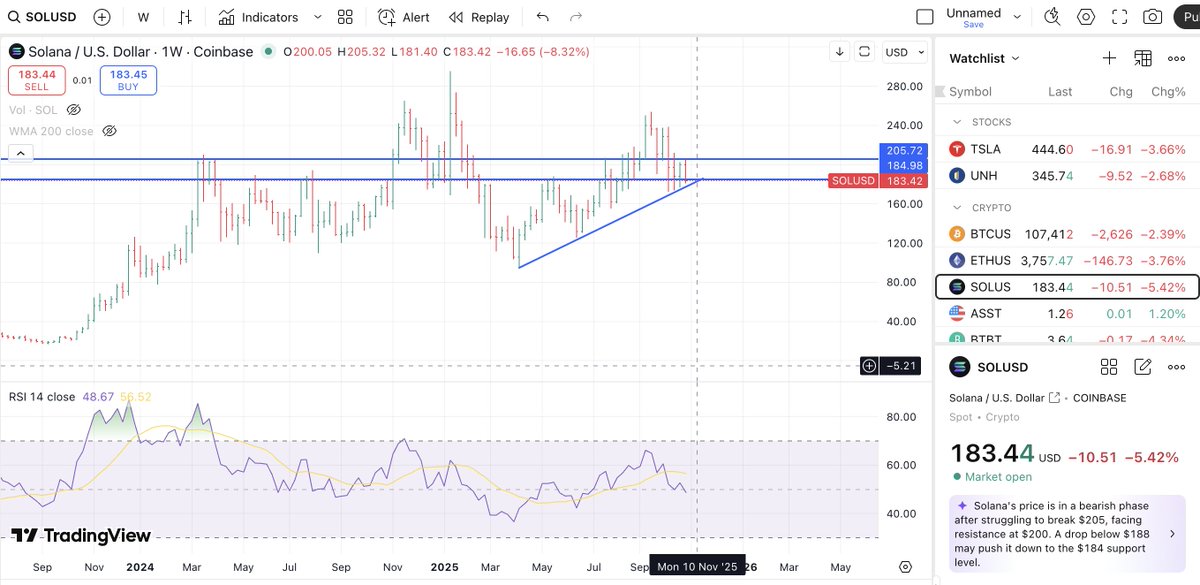Select SOLUS row in the watchlist
Screen dimensions: 1200x585
(x=1066, y=287)
